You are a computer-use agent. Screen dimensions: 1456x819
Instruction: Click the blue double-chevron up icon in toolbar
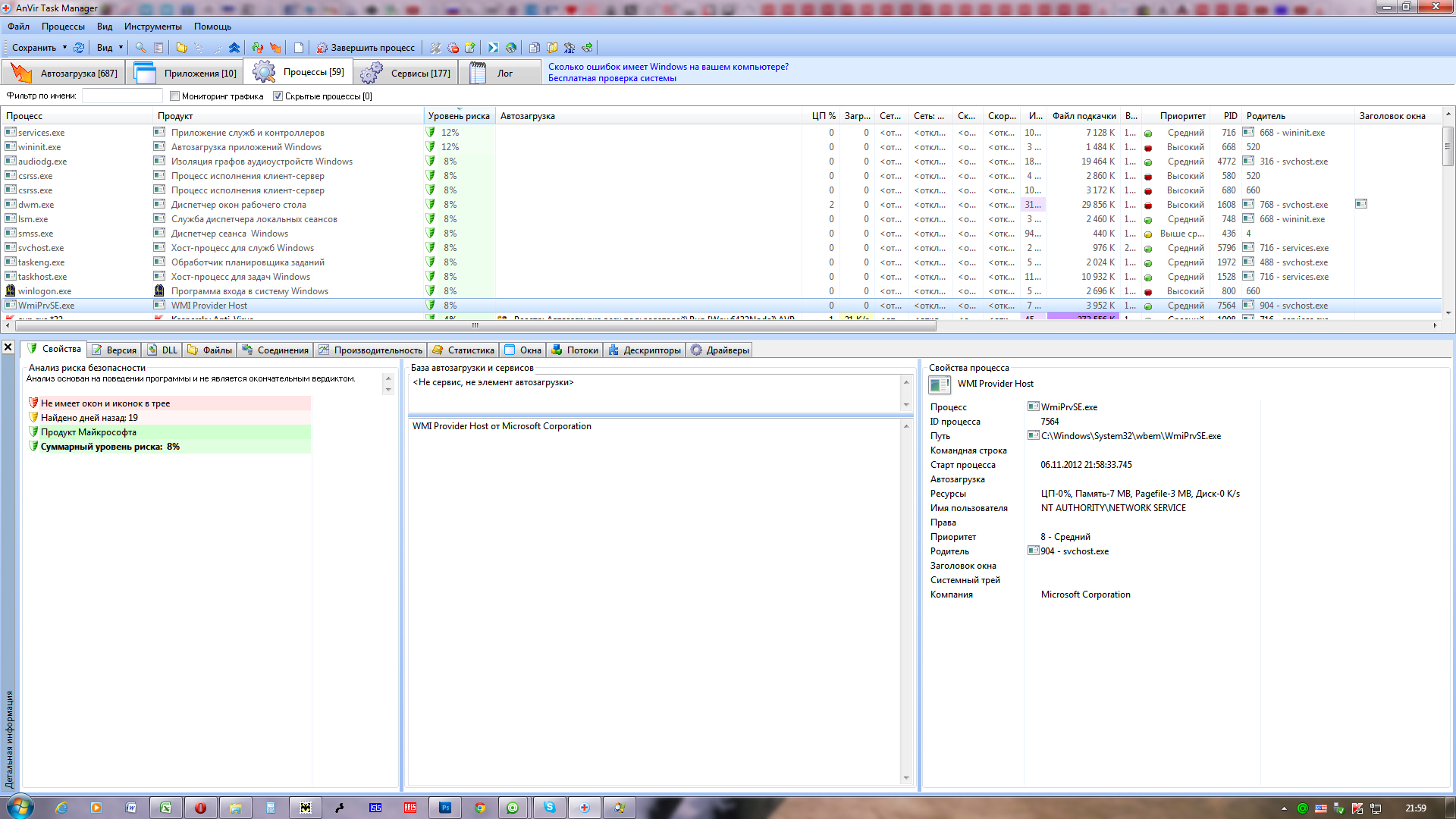pos(234,48)
